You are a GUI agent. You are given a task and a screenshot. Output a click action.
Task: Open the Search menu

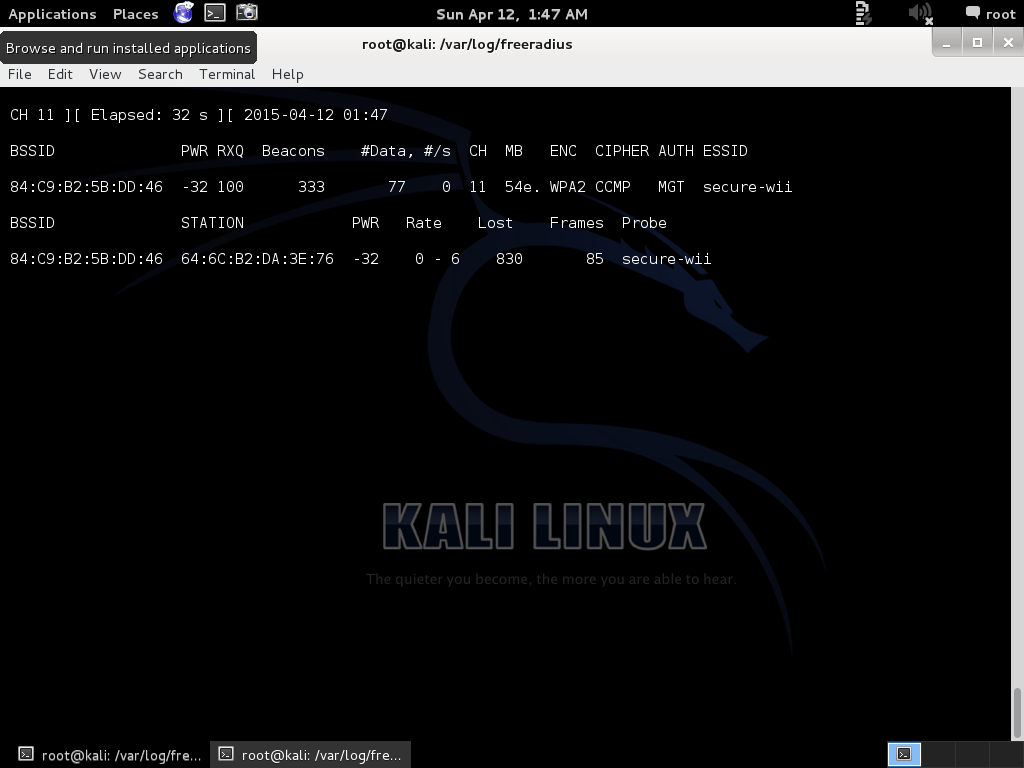[x=160, y=74]
